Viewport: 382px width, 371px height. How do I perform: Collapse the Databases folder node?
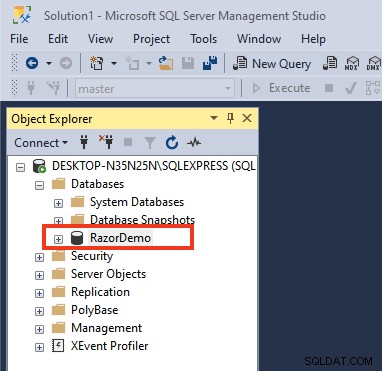(39, 185)
